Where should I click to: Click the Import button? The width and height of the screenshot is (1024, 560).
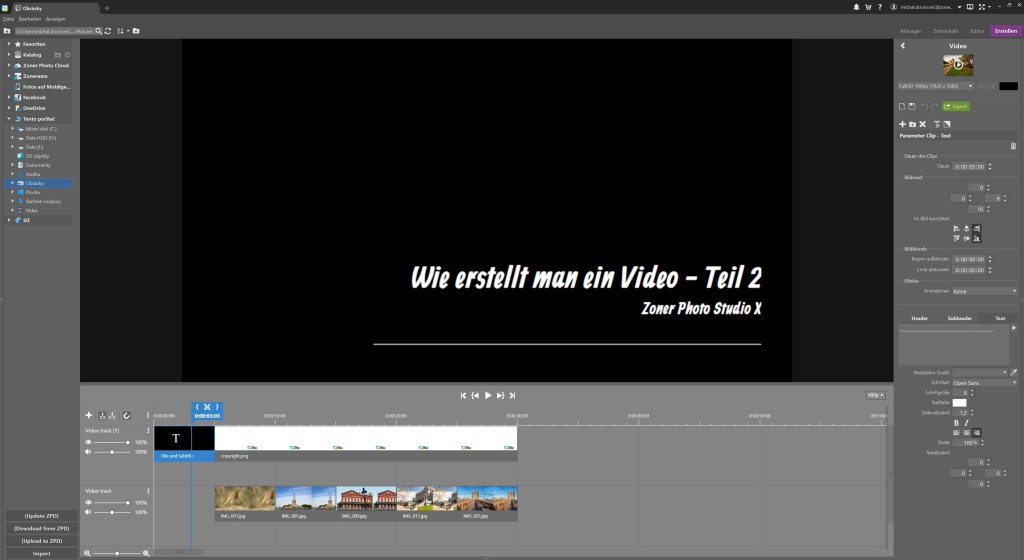pos(42,553)
